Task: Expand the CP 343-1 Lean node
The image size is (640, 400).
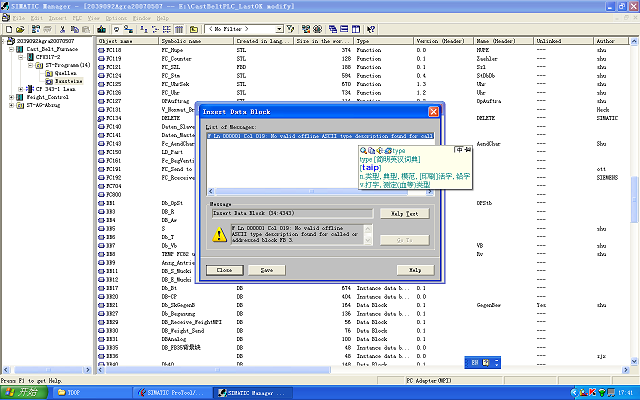Action: click(x=20, y=89)
